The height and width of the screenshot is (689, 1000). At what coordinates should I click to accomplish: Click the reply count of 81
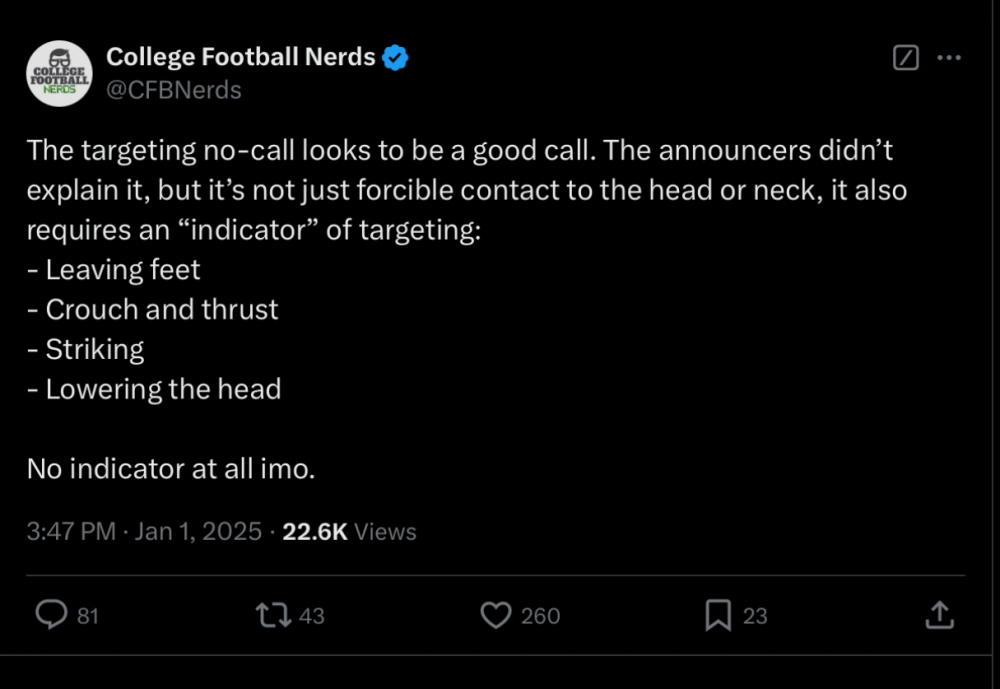pos(88,616)
